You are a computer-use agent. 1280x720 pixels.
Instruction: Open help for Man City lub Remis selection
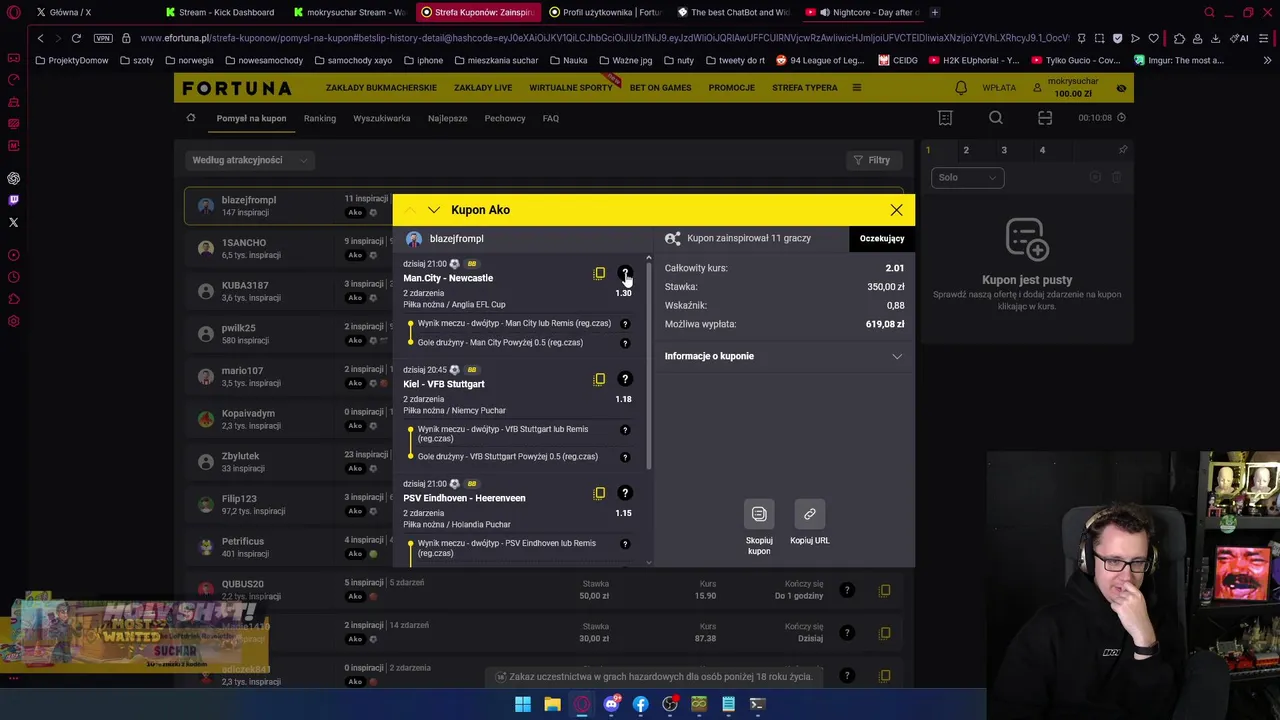[625, 324]
